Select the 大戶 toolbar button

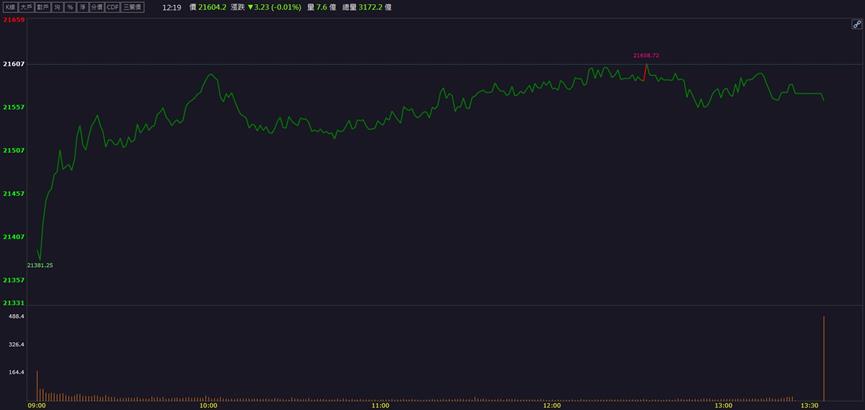click(x=26, y=8)
